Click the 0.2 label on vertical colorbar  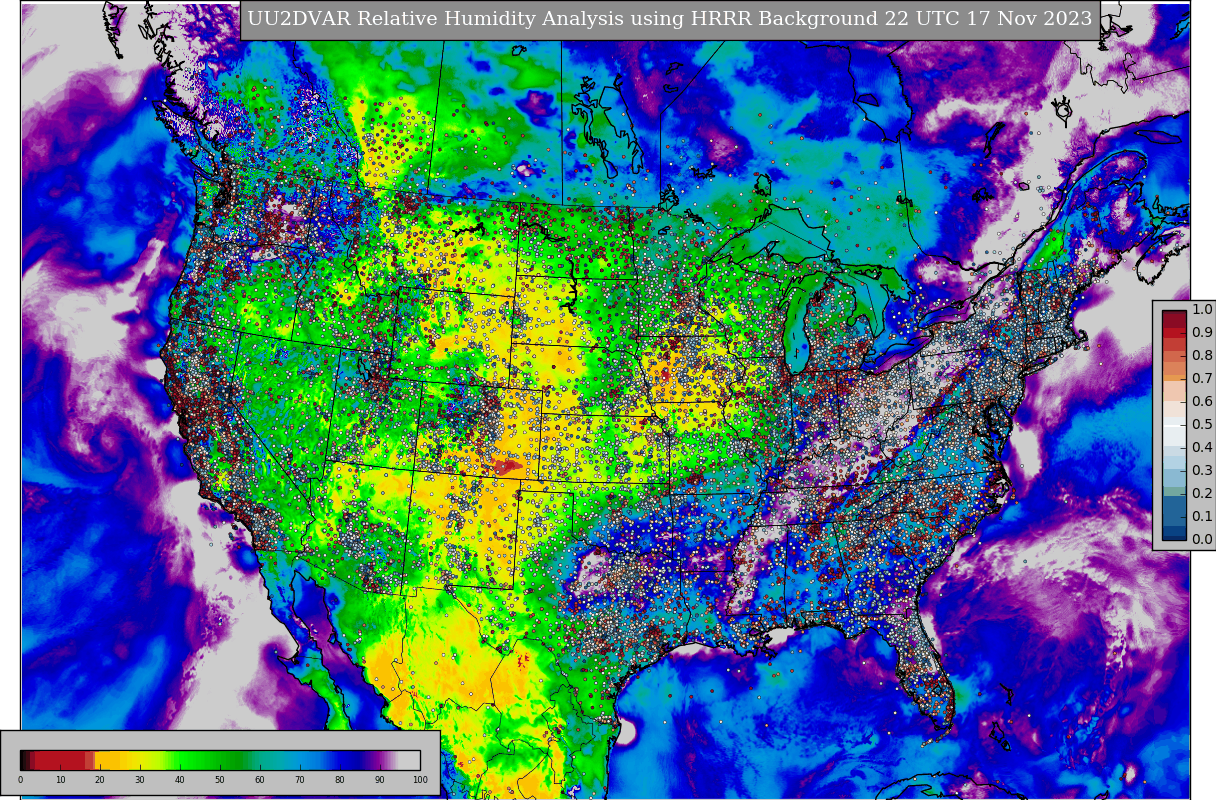click(1202, 494)
